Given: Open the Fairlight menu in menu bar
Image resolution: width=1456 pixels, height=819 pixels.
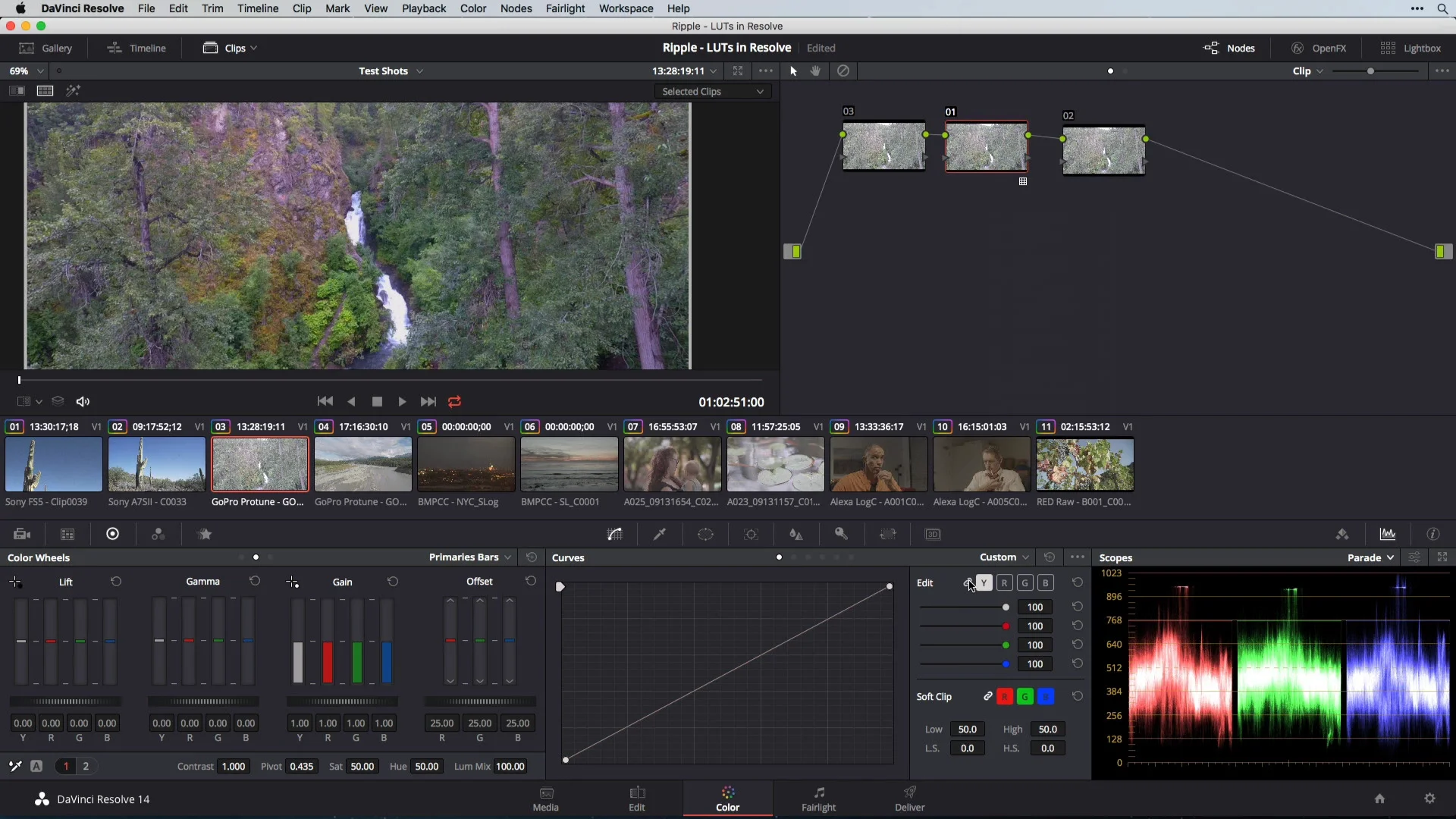Looking at the screenshot, I should pos(565,8).
